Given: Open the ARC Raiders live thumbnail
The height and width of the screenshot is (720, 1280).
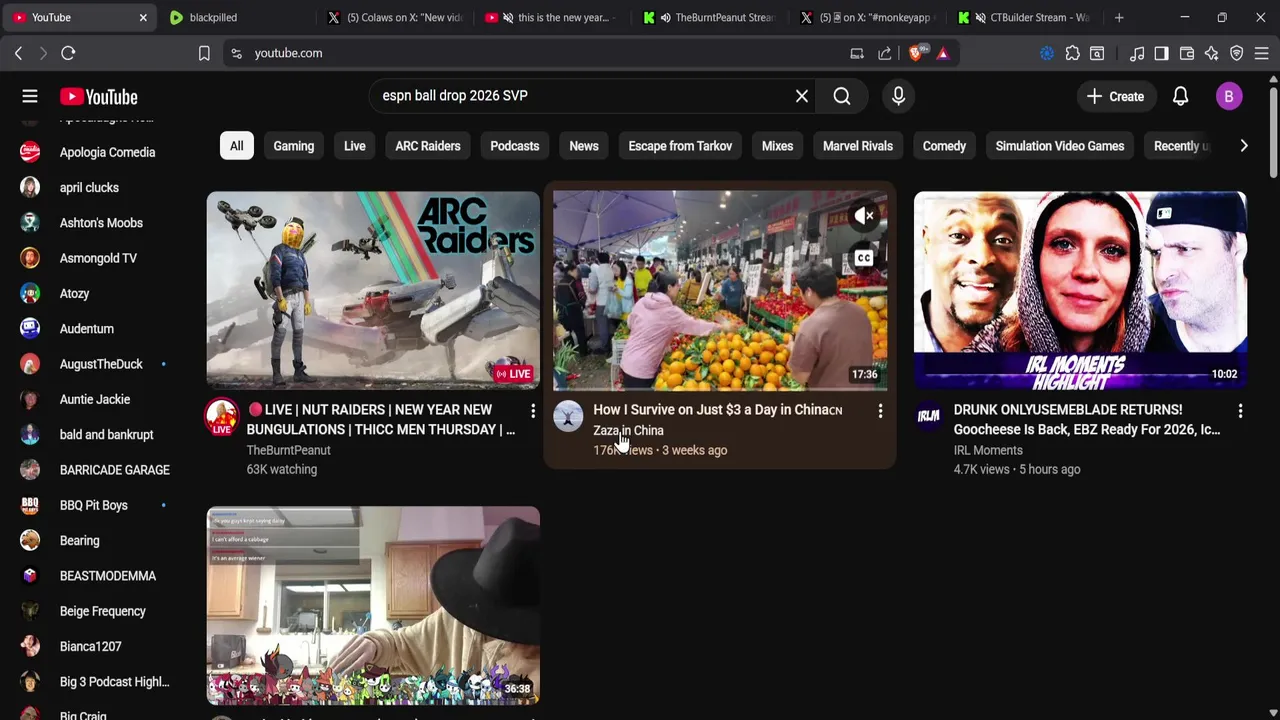Looking at the screenshot, I should click(x=373, y=289).
